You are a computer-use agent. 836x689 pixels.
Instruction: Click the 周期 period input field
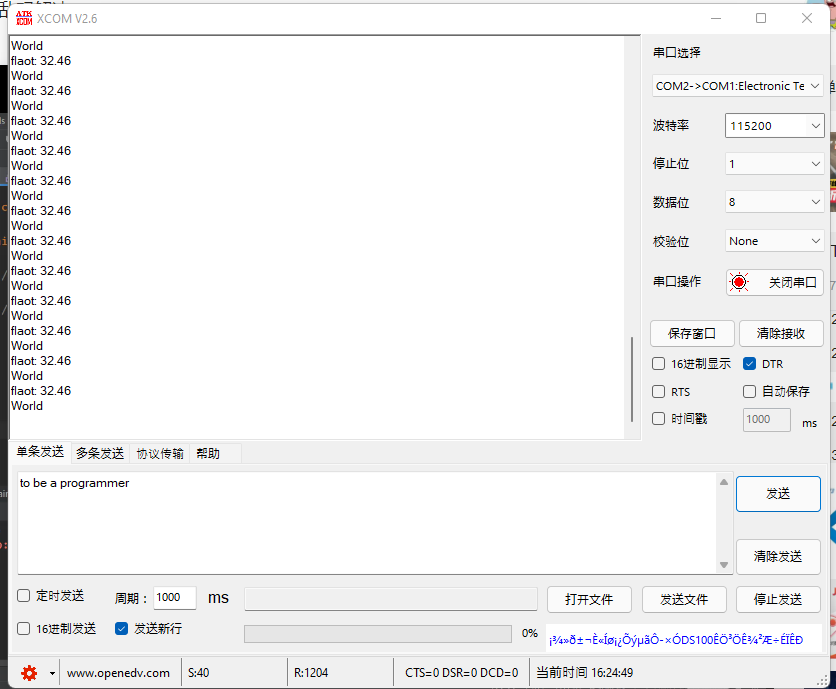pos(174,597)
